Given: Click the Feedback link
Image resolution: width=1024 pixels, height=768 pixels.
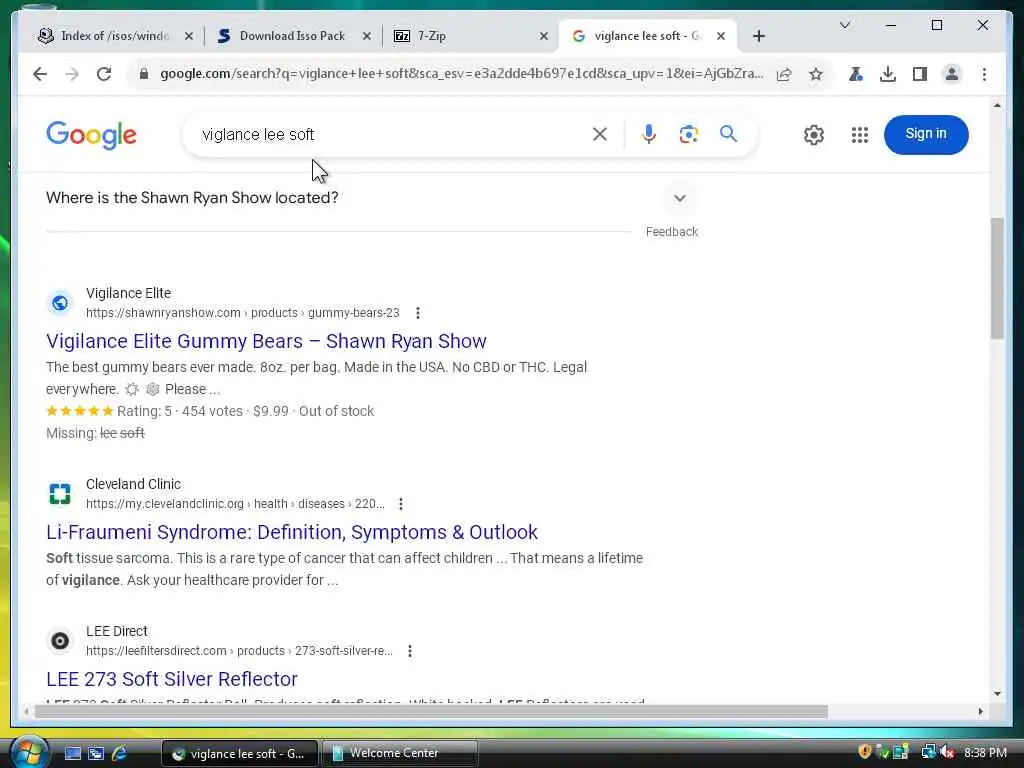Looking at the screenshot, I should coord(671,232).
